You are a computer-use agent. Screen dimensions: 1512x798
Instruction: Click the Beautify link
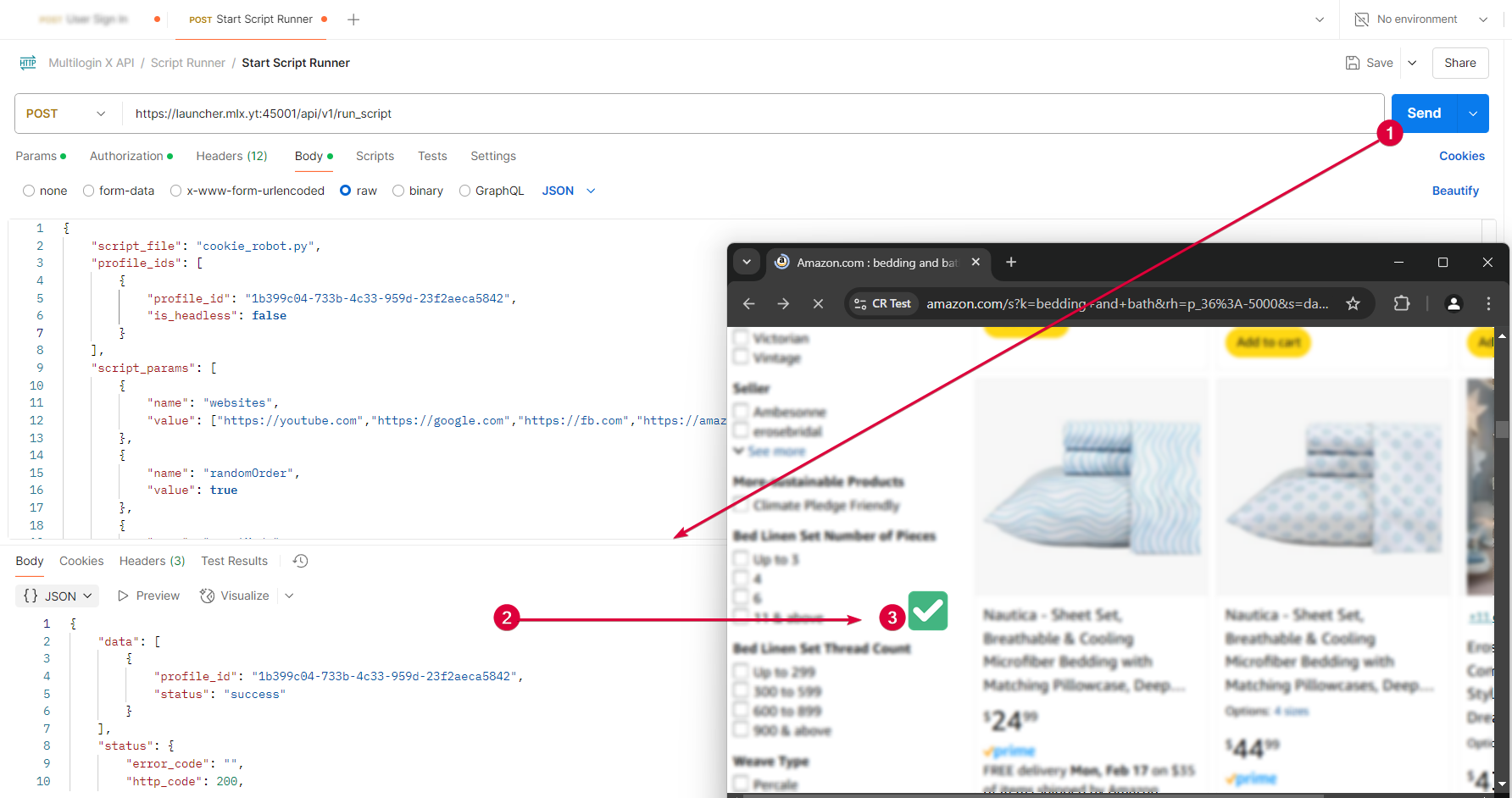tap(1455, 190)
